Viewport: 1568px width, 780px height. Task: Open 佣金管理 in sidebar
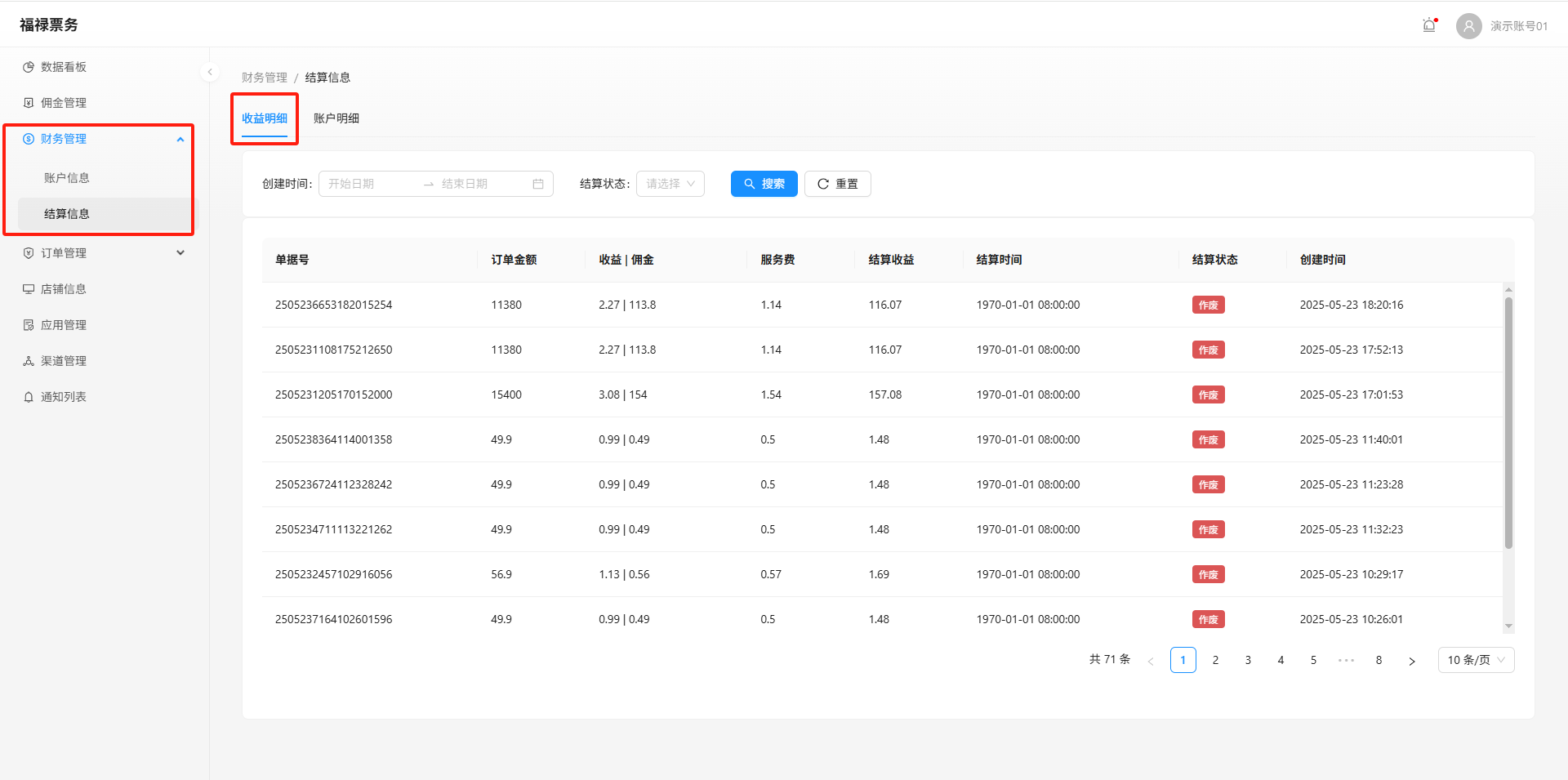(64, 103)
